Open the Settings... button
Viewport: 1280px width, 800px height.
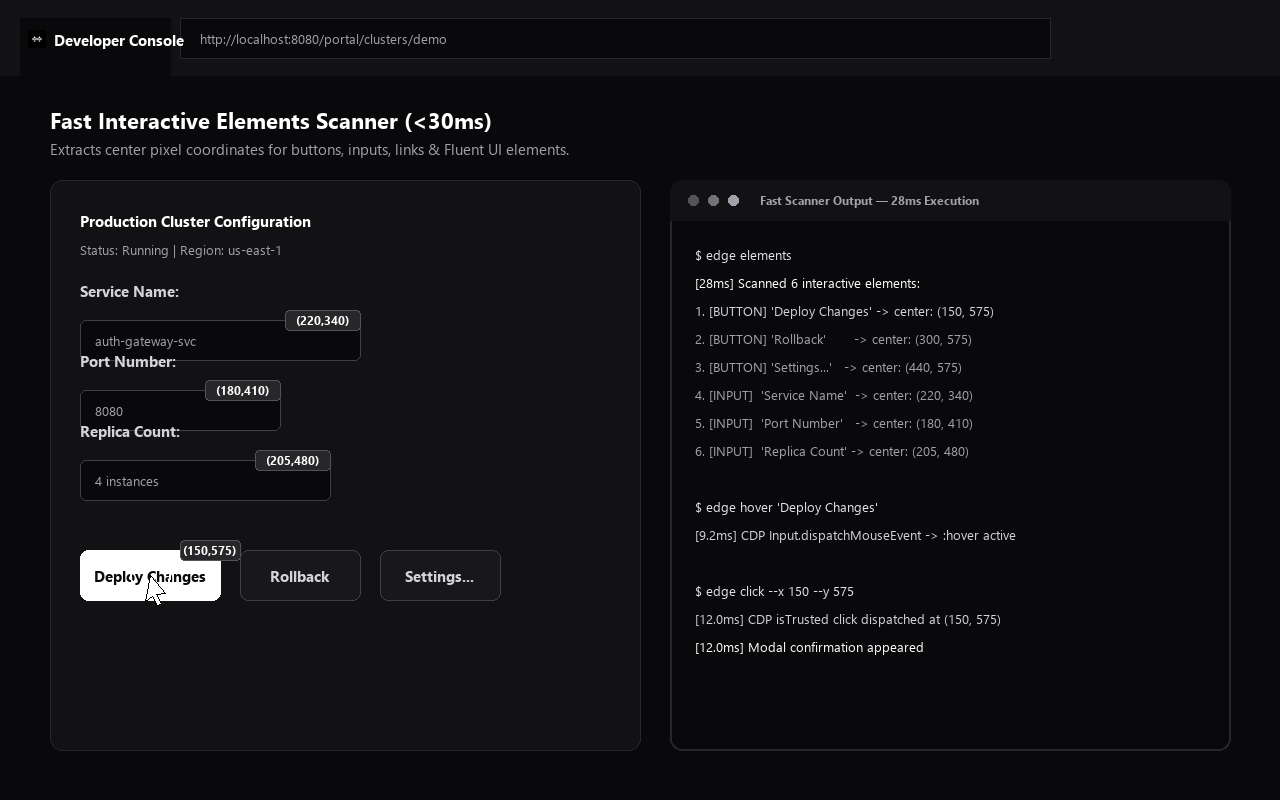tap(440, 576)
